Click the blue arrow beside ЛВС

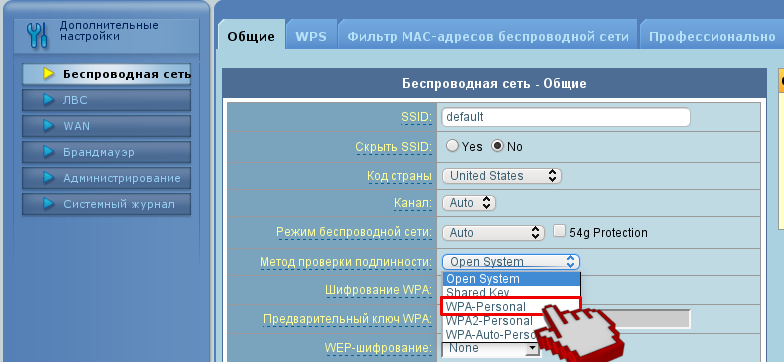tap(48, 100)
